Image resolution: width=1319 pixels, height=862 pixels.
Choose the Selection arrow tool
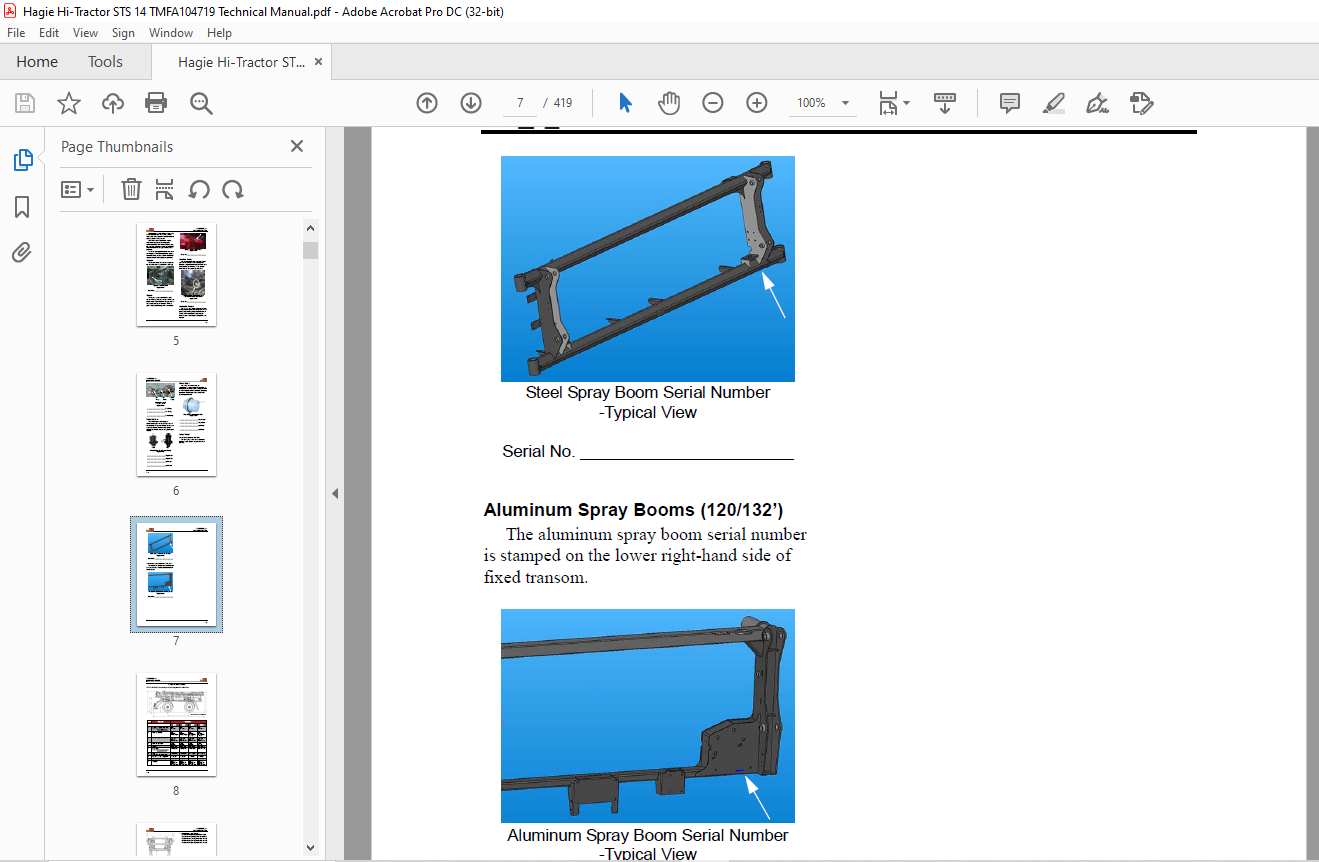click(626, 103)
